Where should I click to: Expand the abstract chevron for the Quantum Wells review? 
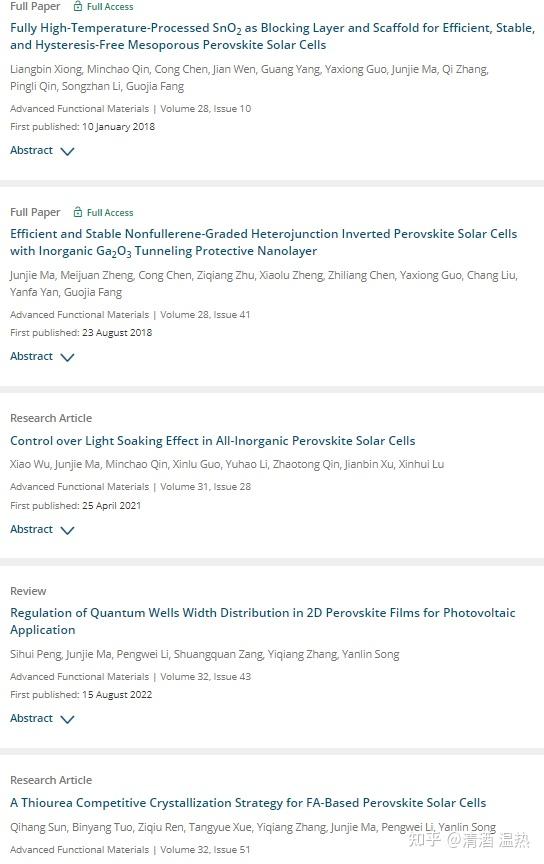tap(67, 719)
